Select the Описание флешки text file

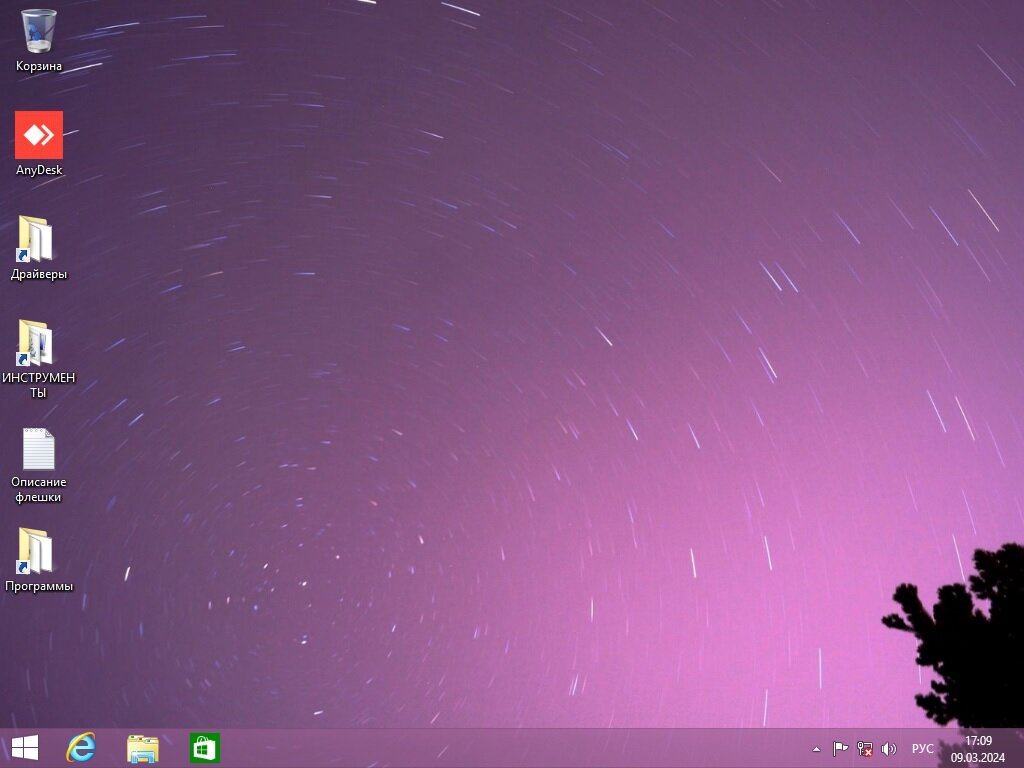click(39, 449)
